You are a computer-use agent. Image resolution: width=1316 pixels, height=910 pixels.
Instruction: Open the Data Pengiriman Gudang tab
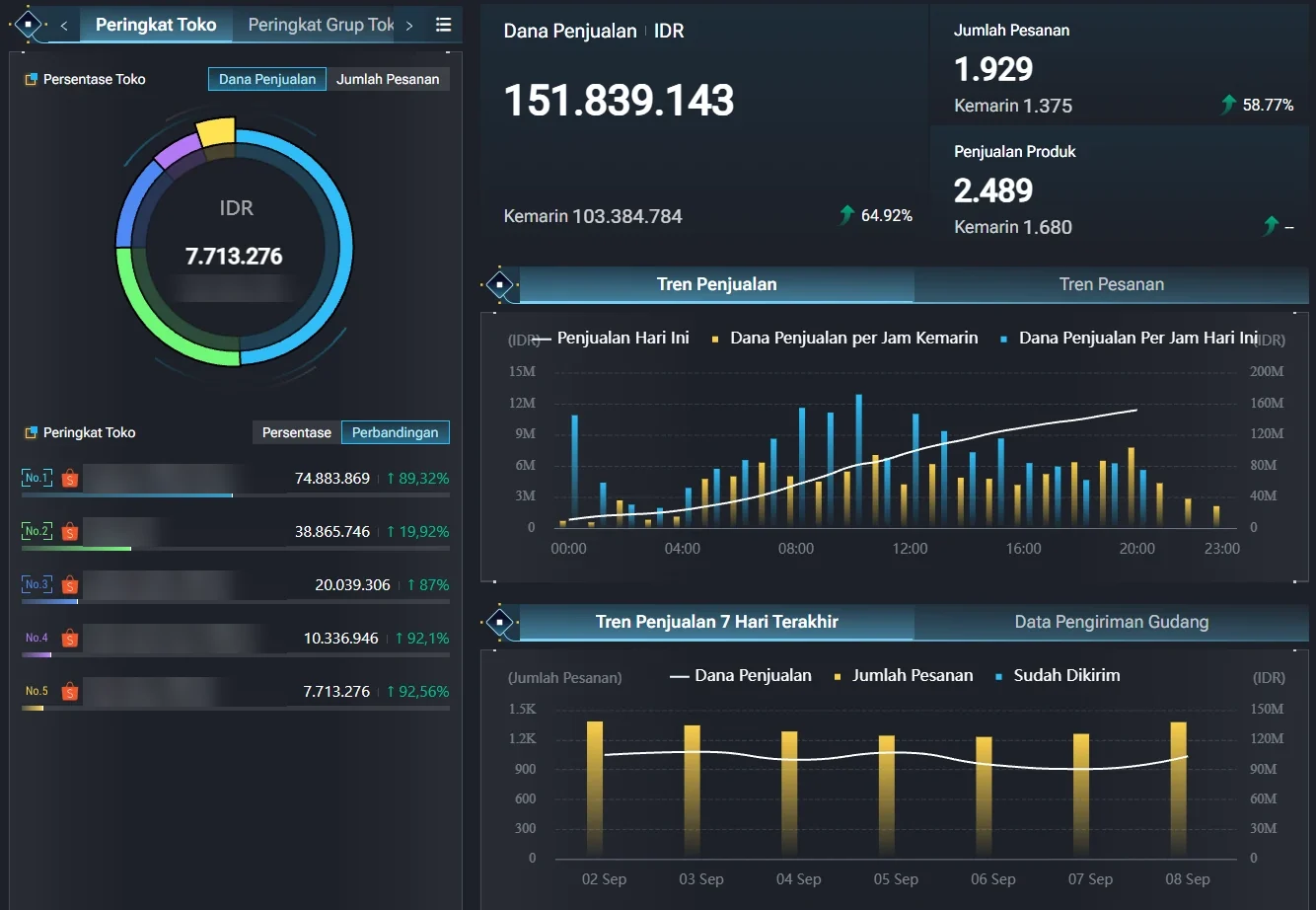point(1112,622)
